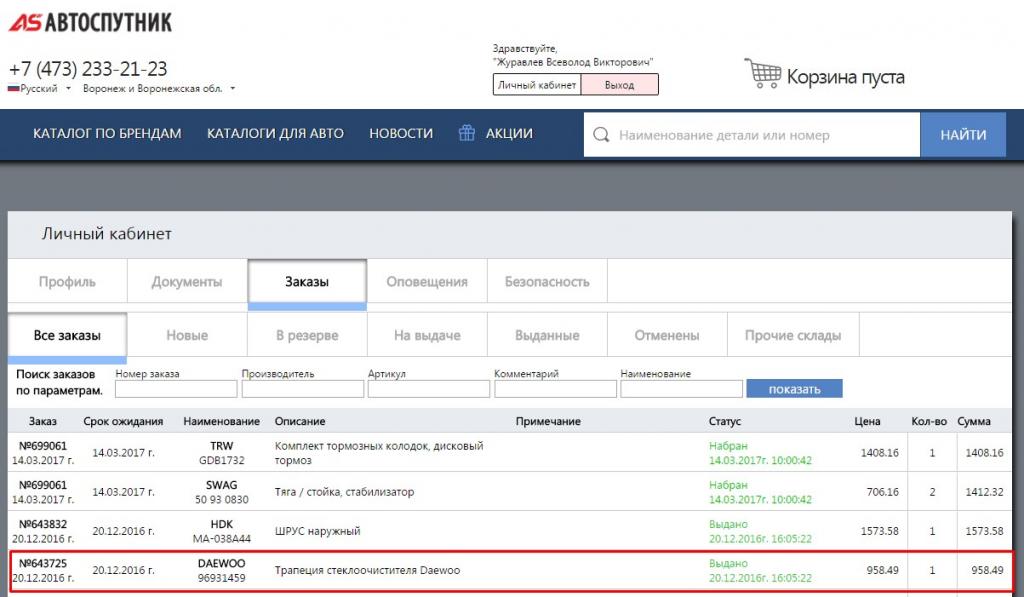
Task: Click the gift icon next to Акции
Action: coord(466,133)
